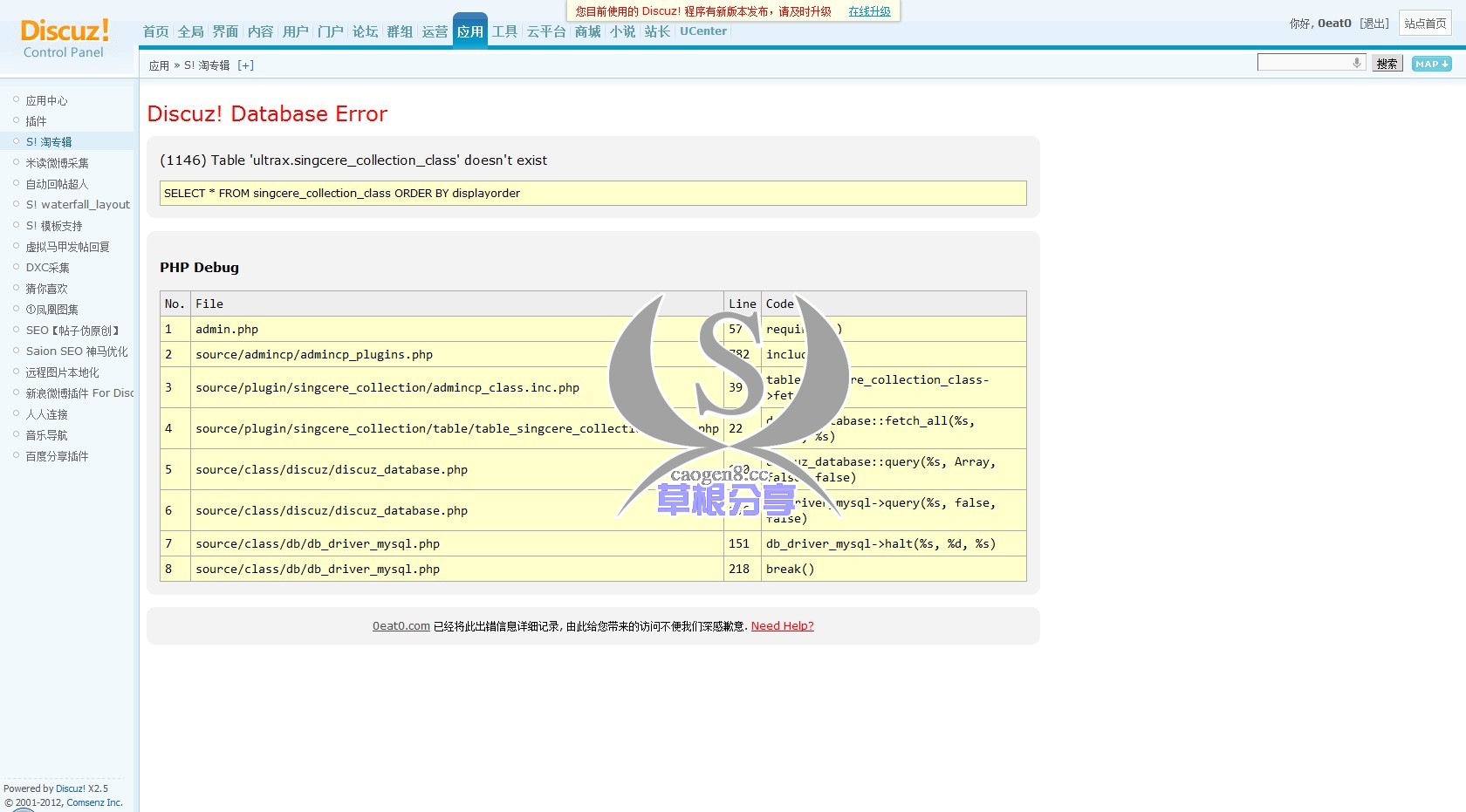
Task: Click the 在线升级 upgrade link
Action: [869, 11]
